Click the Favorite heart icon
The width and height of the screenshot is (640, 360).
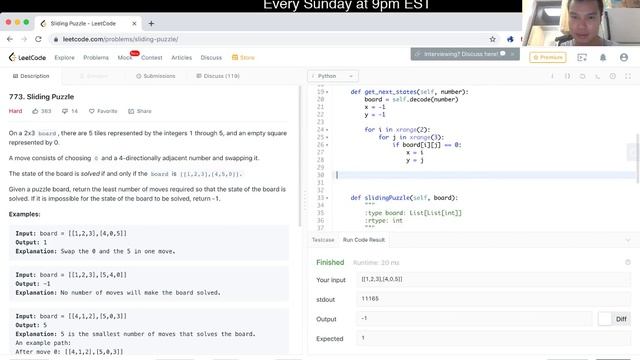pyautogui.click(x=91, y=111)
